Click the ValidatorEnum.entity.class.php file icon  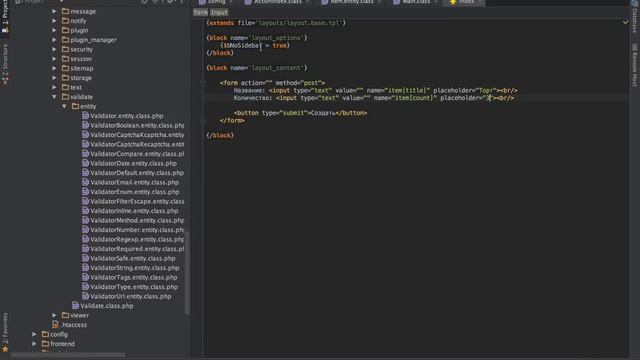[85, 192]
